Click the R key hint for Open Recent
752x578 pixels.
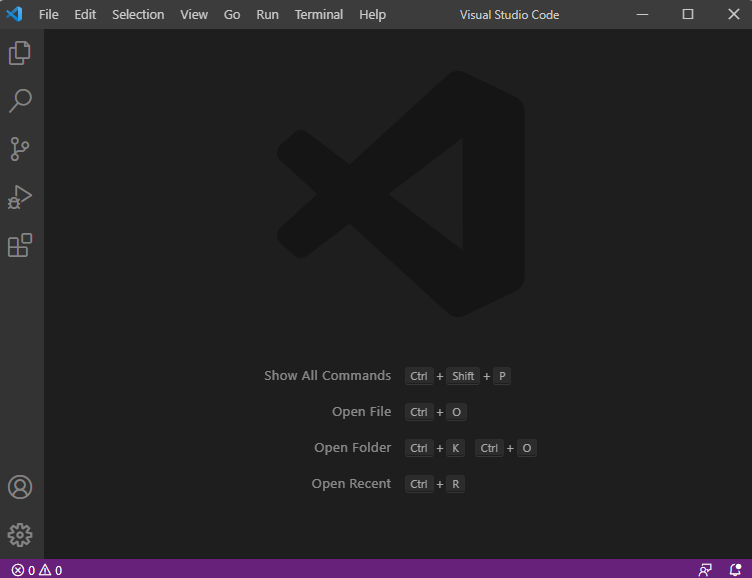coord(456,484)
